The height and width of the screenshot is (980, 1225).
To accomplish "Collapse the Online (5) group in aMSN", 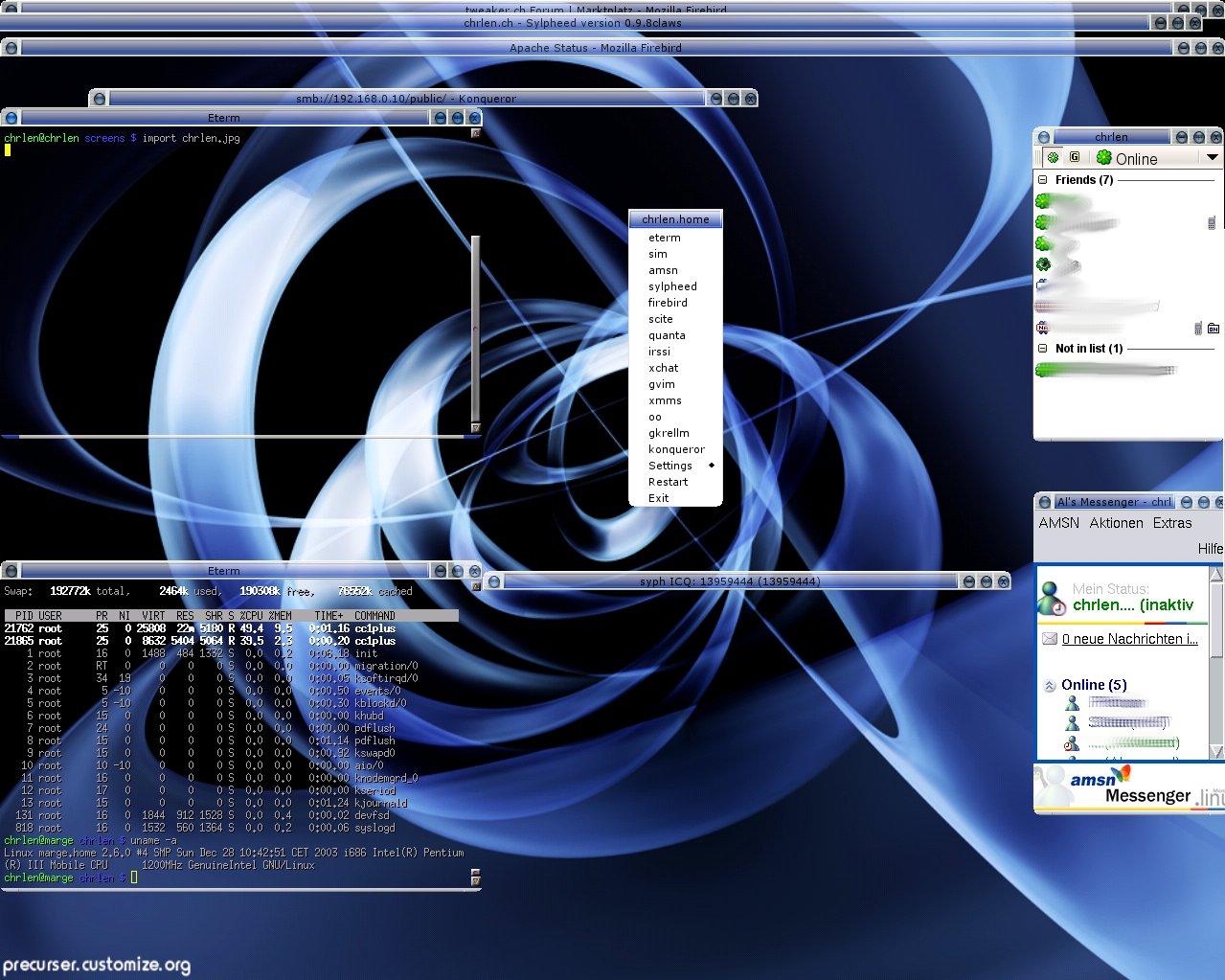I will coord(1050,685).
